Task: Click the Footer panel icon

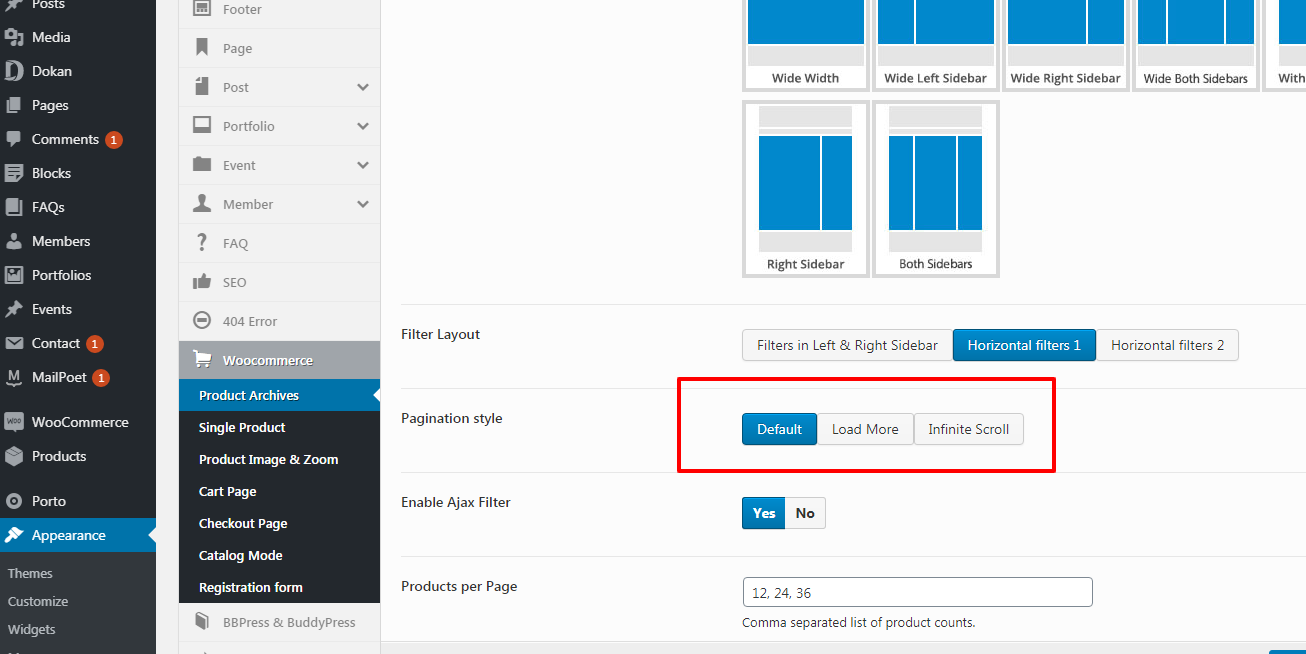Action: [x=202, y=9]
